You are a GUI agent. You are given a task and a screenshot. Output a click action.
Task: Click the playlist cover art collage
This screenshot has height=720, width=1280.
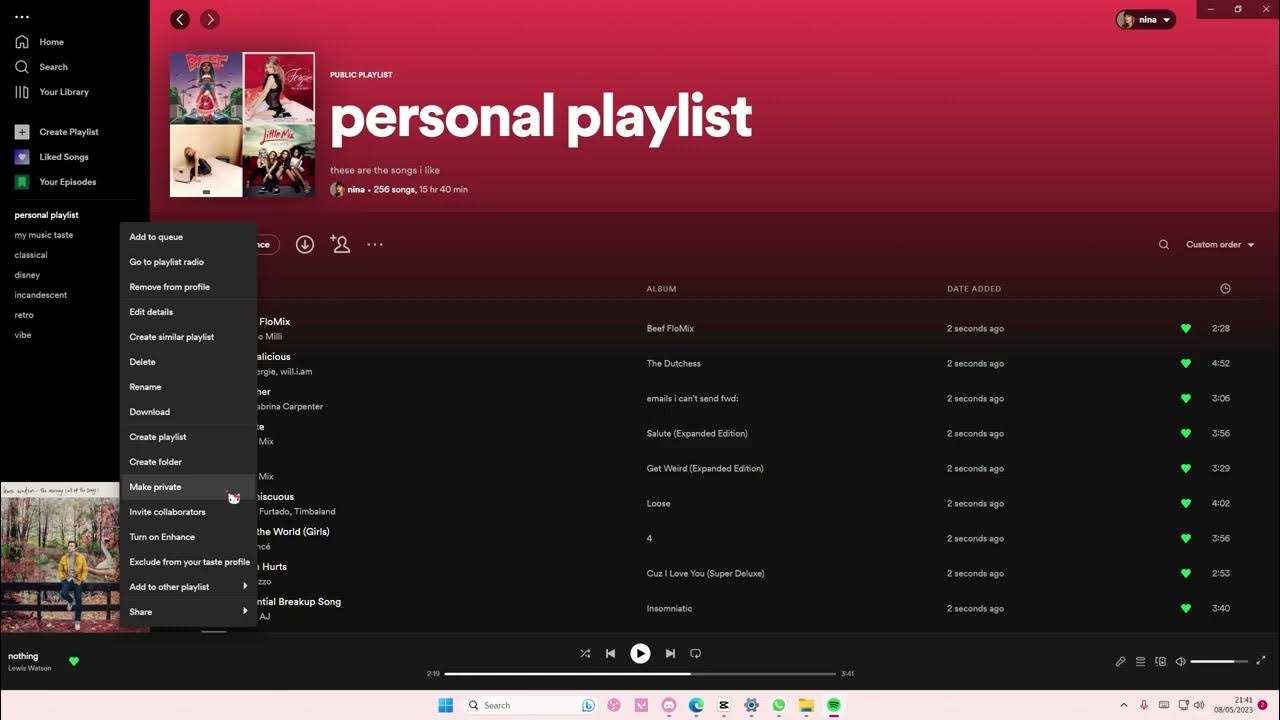tap(242, 125)
